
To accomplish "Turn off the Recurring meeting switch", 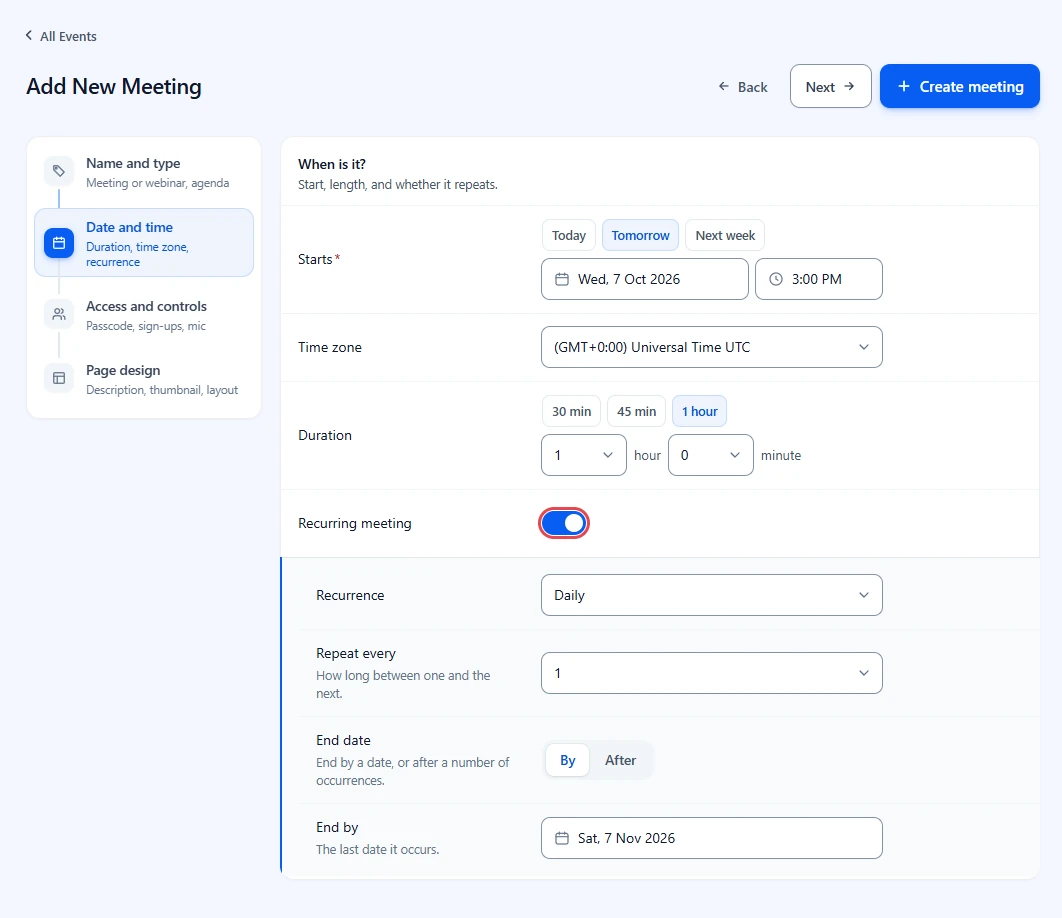I will [x=564, y=523].
